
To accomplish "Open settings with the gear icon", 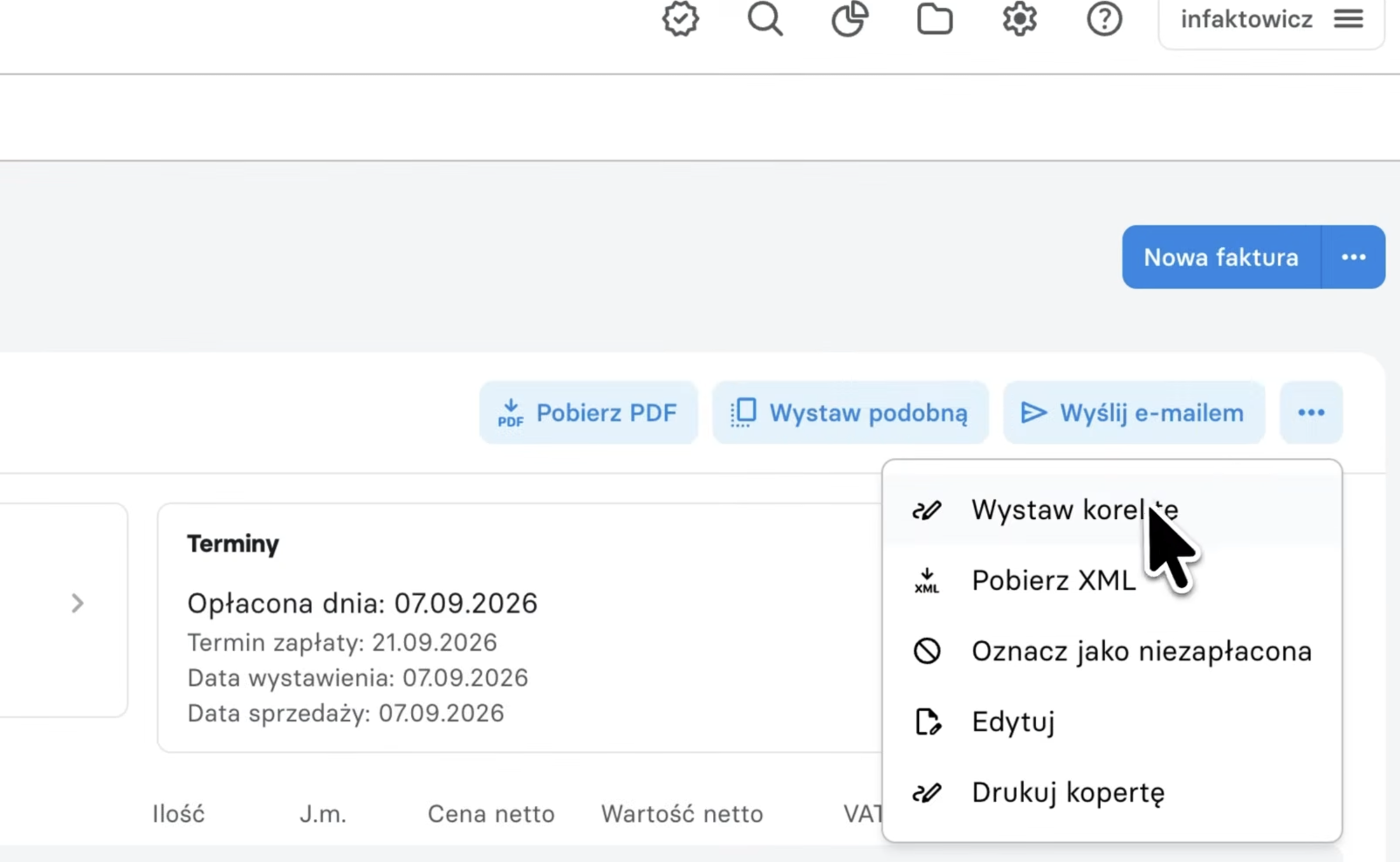I will coord(1019,19).
